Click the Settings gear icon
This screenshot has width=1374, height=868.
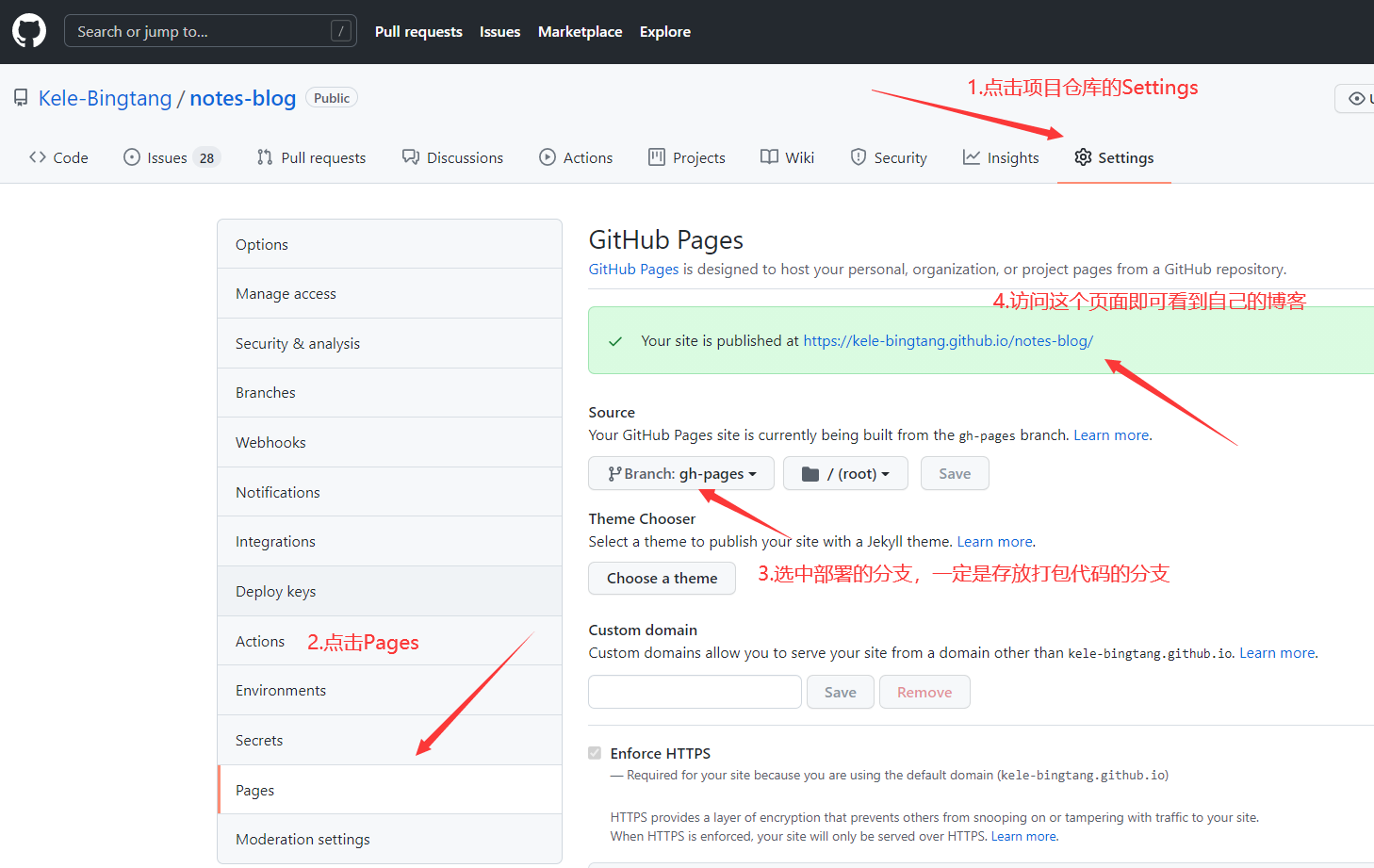1084,157
